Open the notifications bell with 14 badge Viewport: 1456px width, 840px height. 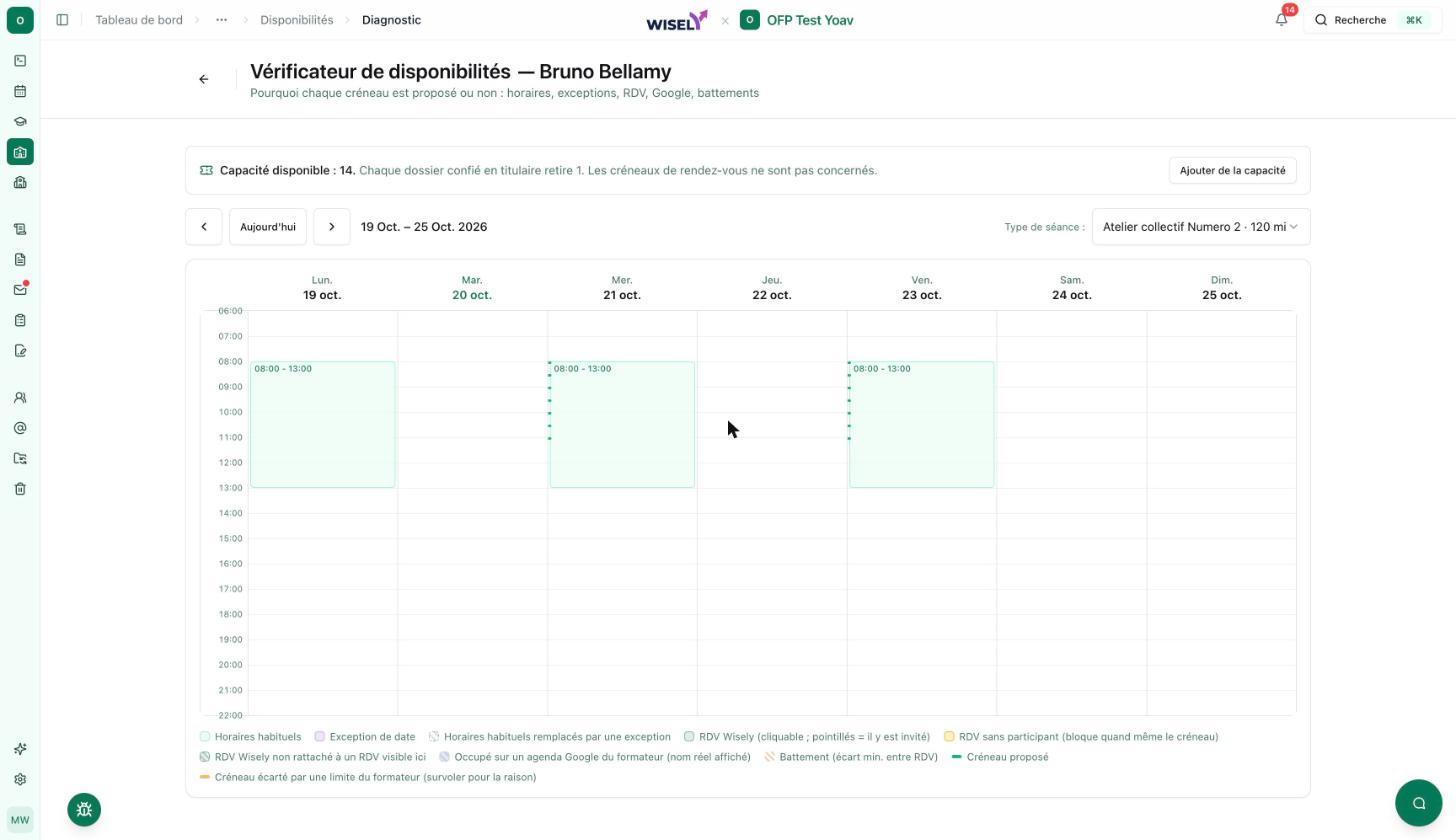[1282, 19]
